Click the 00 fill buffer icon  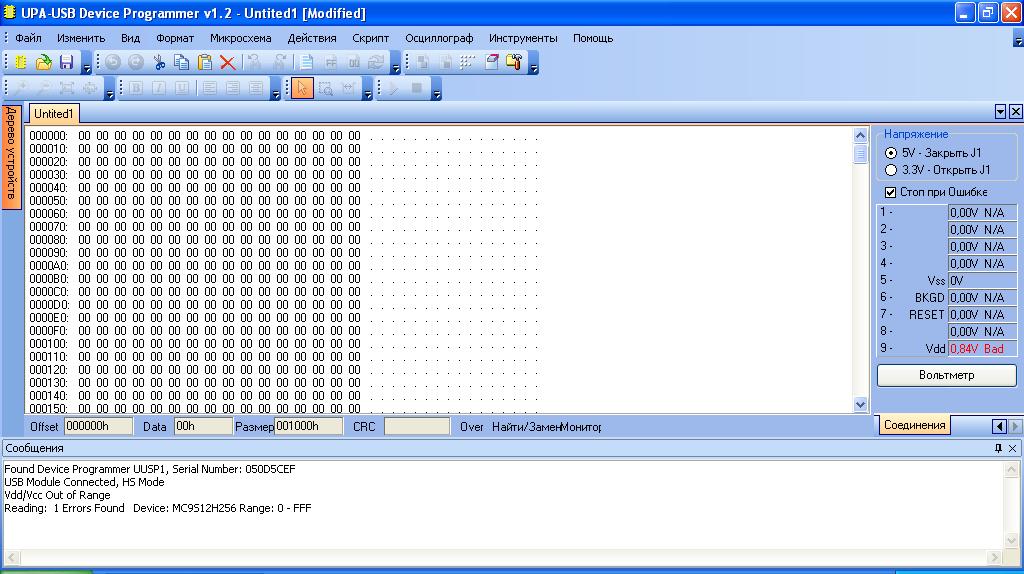[354, 62]
